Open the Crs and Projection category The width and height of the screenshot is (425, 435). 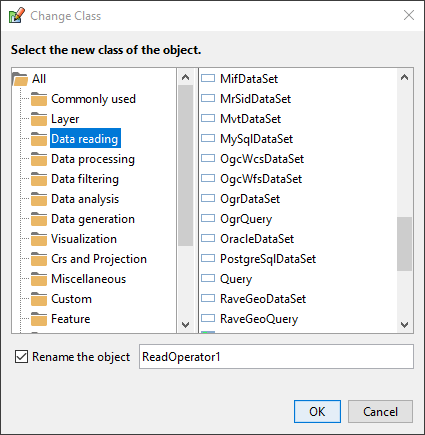pyautogui.click(x=99, y=259)
